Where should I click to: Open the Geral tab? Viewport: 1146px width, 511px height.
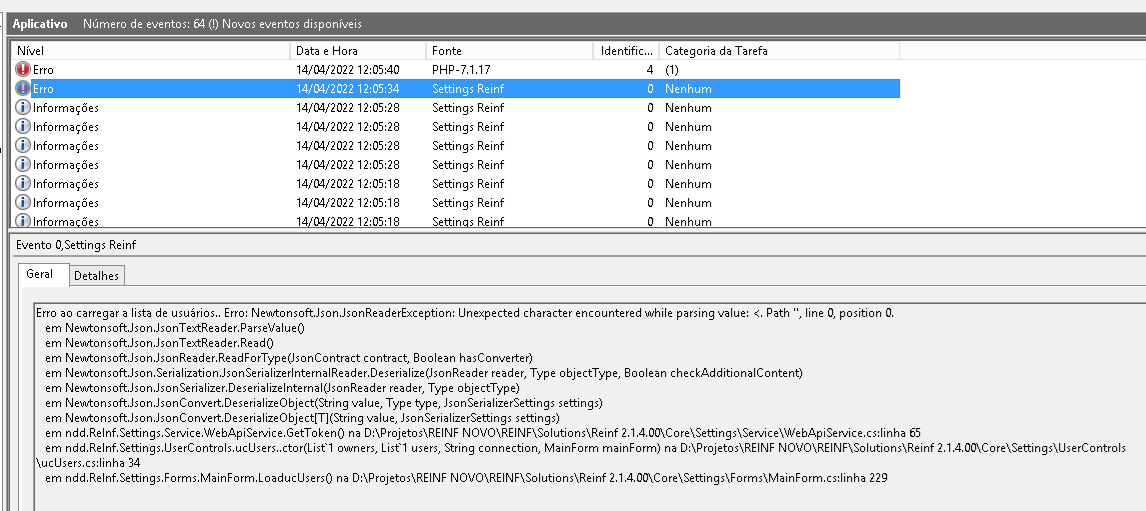pos(41,275)
